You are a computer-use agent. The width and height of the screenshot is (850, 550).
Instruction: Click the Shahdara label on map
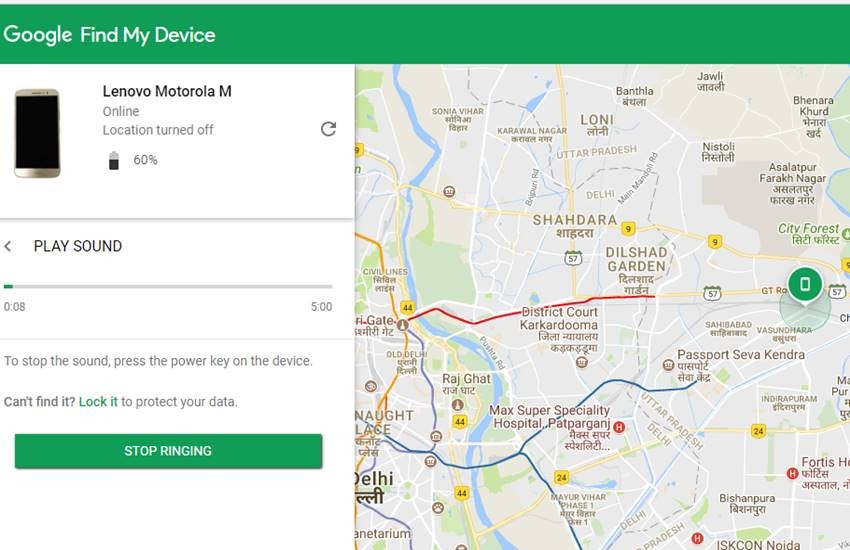click(x=574, y=220)
